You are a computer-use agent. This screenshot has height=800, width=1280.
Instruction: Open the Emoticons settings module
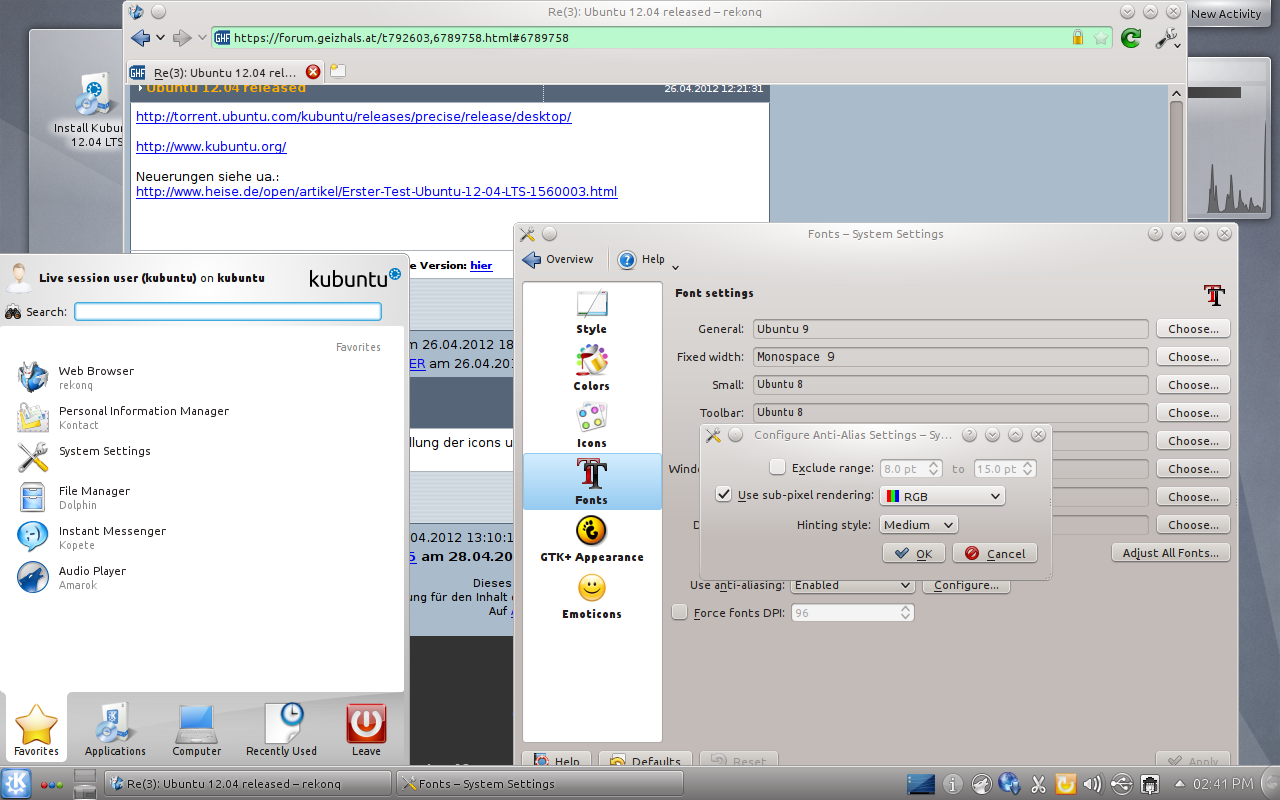click(591, 597)
